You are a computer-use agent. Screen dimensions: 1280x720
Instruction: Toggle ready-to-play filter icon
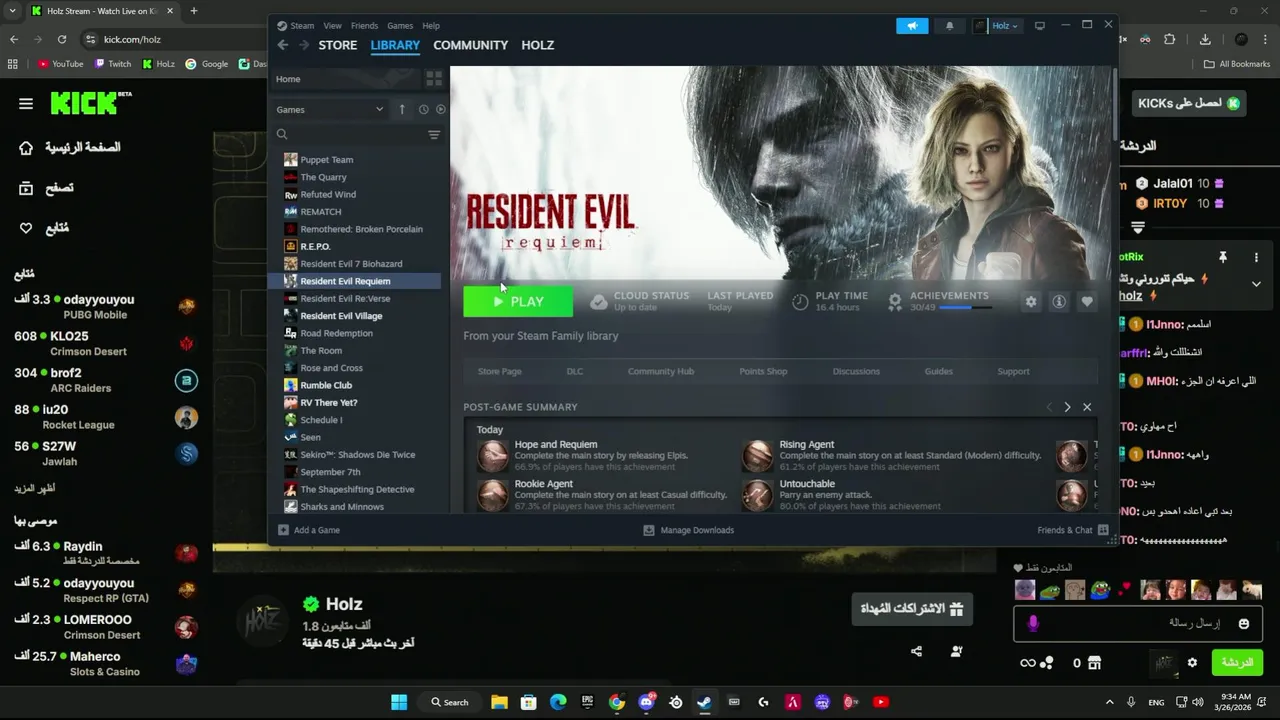point(441,109)
